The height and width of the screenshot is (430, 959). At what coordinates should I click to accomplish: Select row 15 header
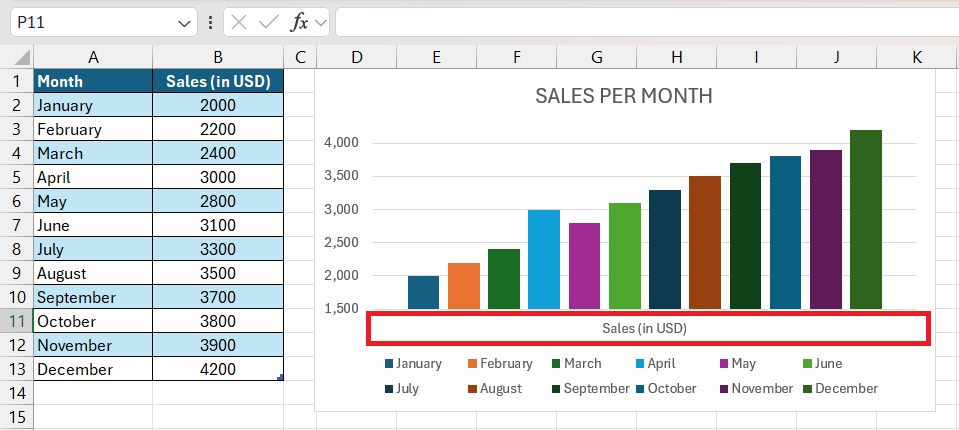17,417
